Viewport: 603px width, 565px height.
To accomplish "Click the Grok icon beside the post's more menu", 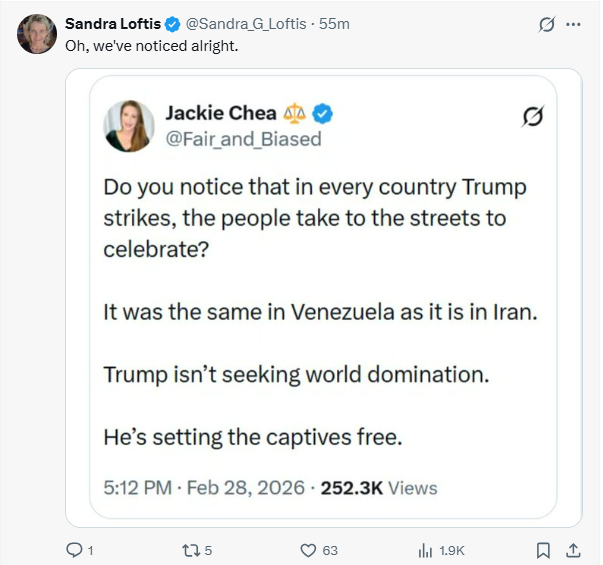I will point(547,25).
